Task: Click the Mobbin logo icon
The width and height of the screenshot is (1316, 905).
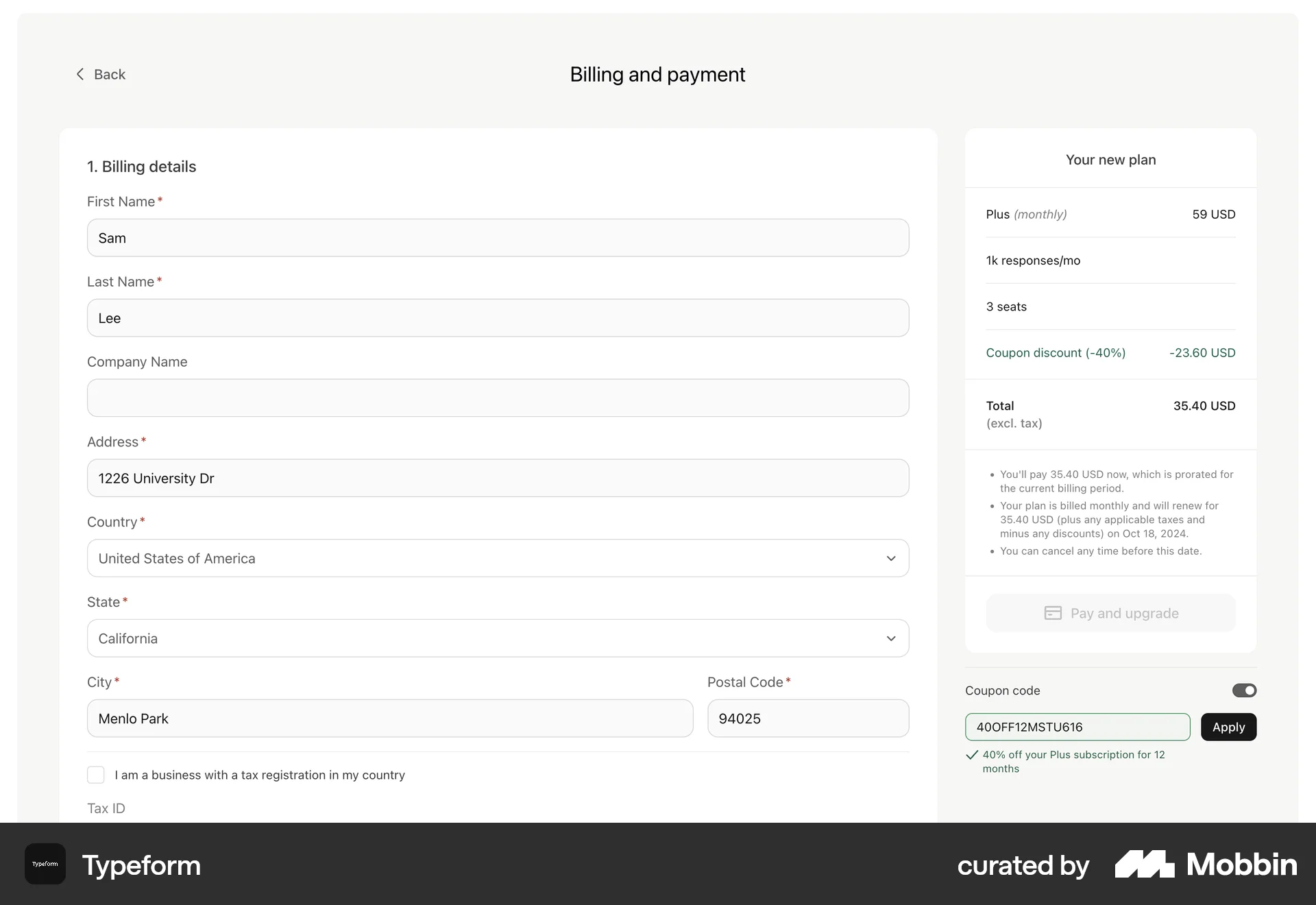Action: point(1143,864)
